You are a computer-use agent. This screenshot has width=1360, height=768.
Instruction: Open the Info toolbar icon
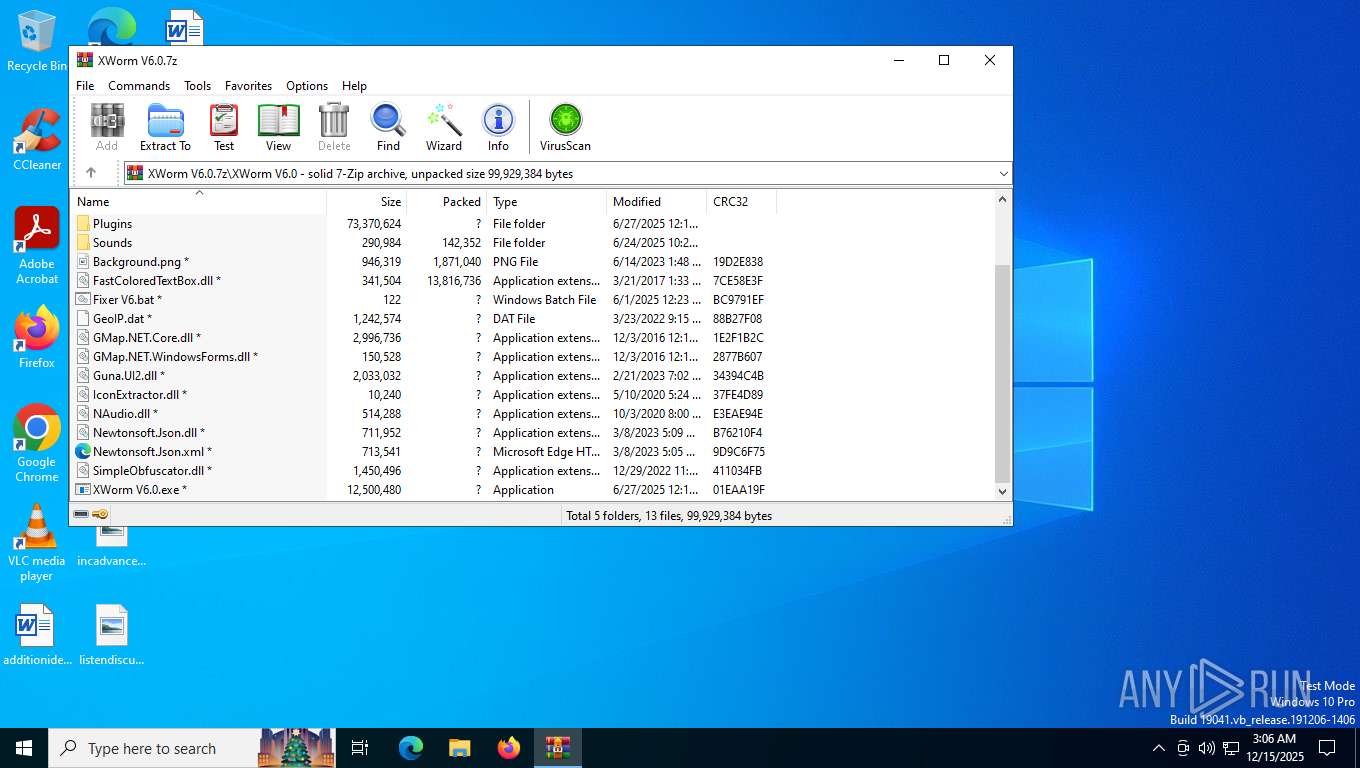498,127
